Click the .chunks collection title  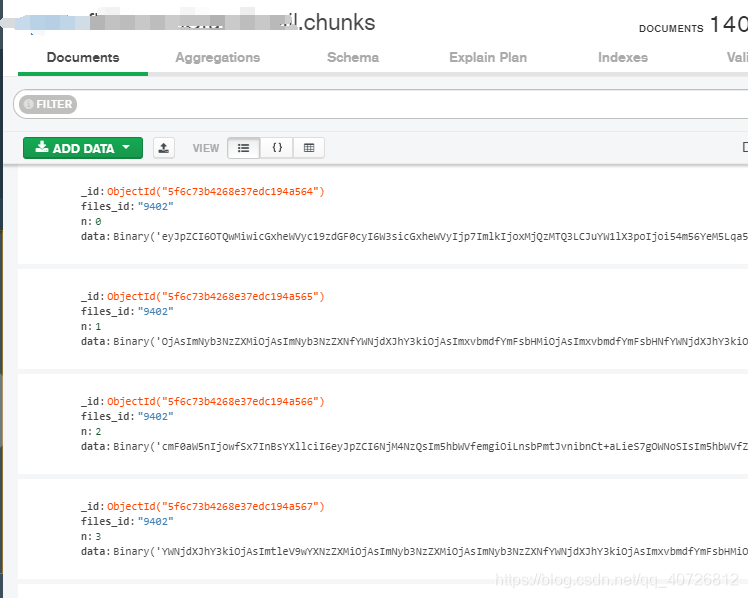tap(337, 22)
